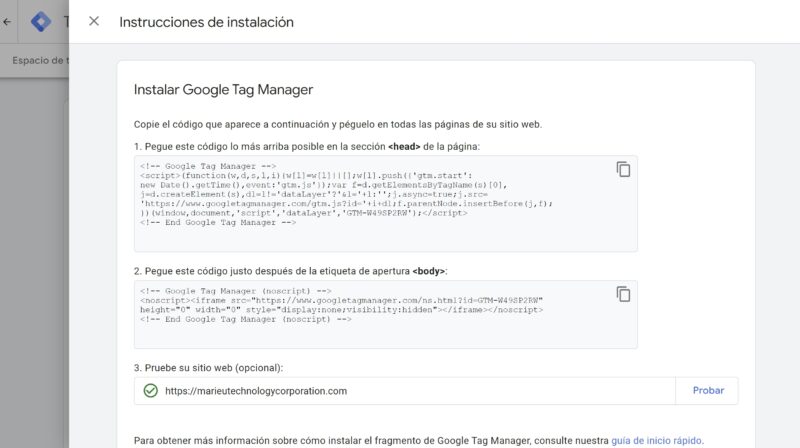The image size is (800, 448).
Task: Copy the head section code snippet
Action: click(x=623, y=169)
